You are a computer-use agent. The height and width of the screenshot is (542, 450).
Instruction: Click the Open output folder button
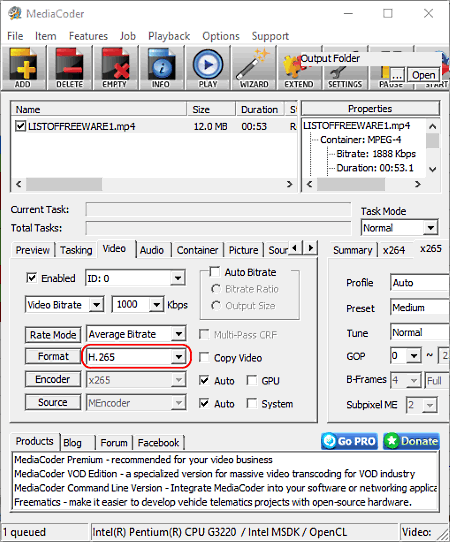point(423,75)
